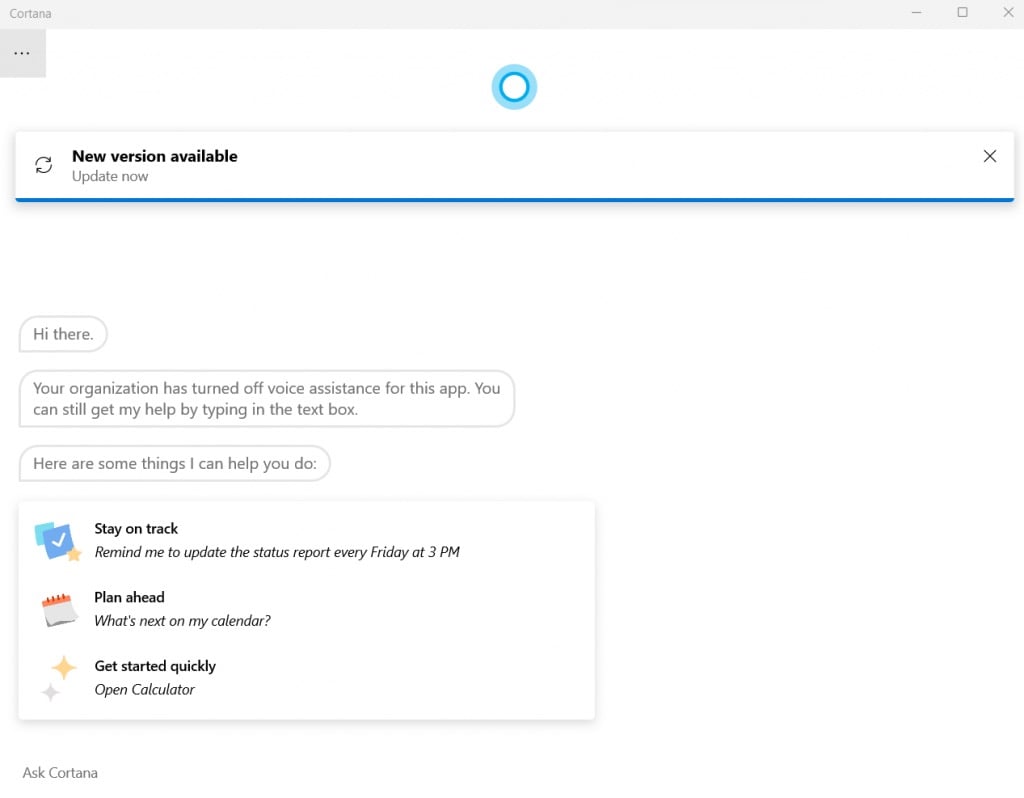Dismiss the new version notification banner
Image resolution: width=1024 pixels, height=798 pixels.
pyautogui.click(x=989, y=156)
